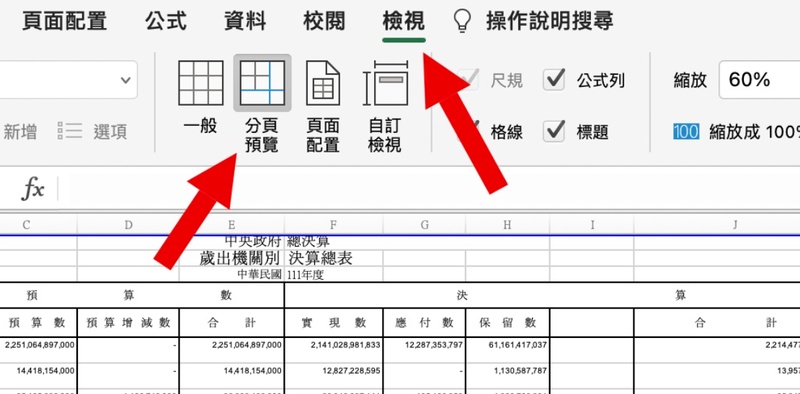Viewport: 800px width, 394px height.
Task: Click the 保留數 header cell
Action: [507, 323]
